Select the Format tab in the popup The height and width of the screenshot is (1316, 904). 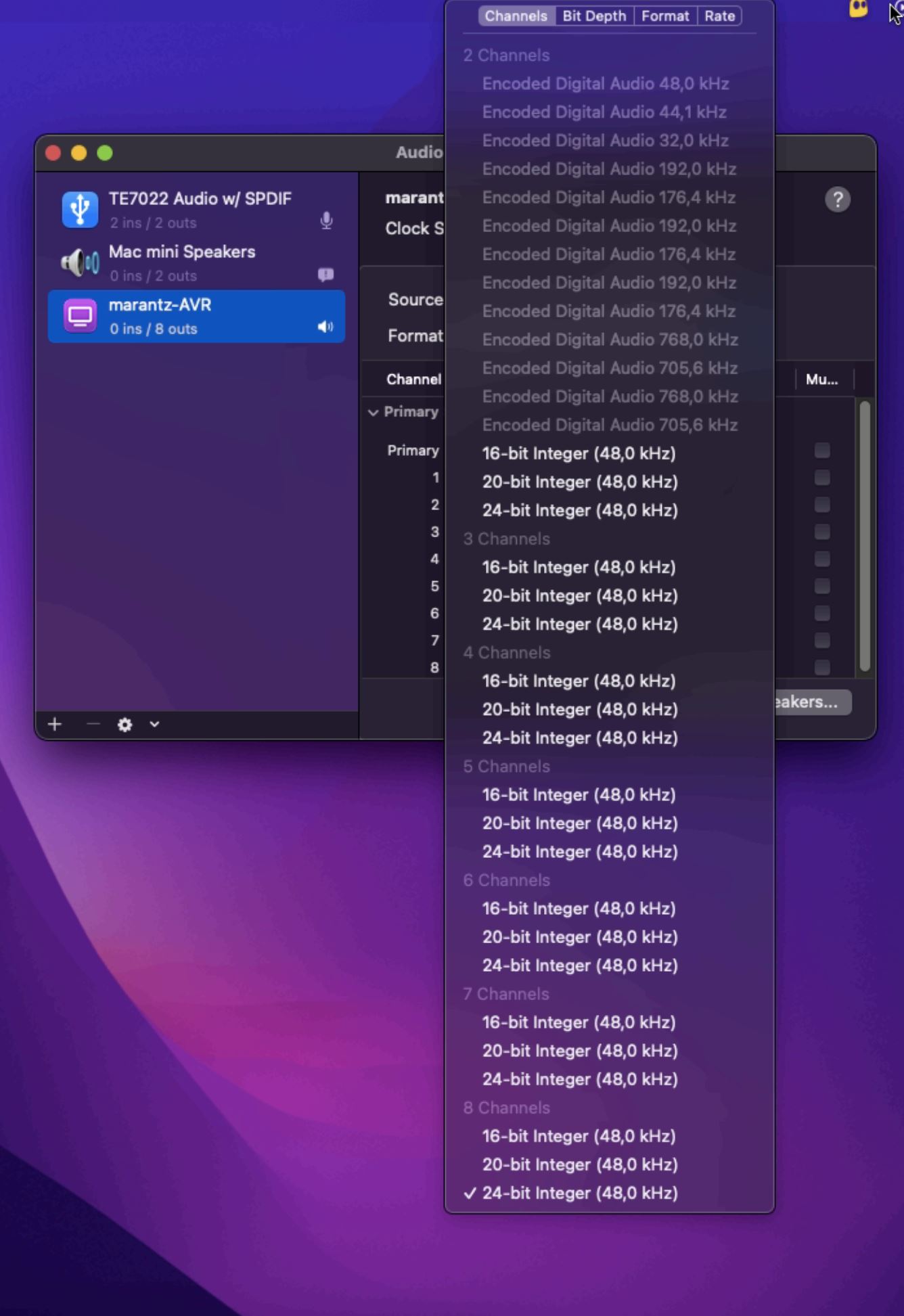tap(665, 16)
